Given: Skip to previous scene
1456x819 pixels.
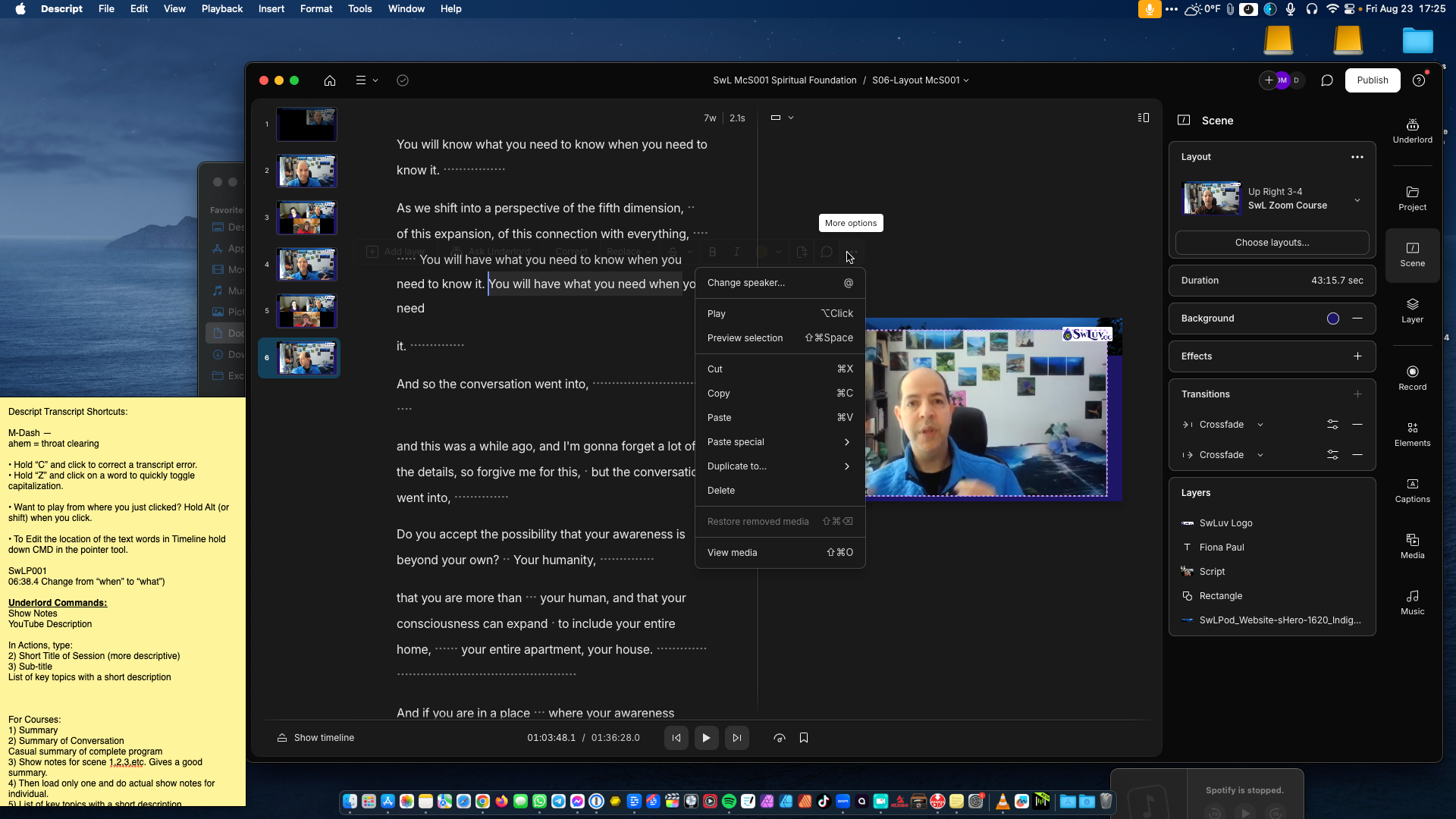Looking at the screenshot, I should pos(676,738).
